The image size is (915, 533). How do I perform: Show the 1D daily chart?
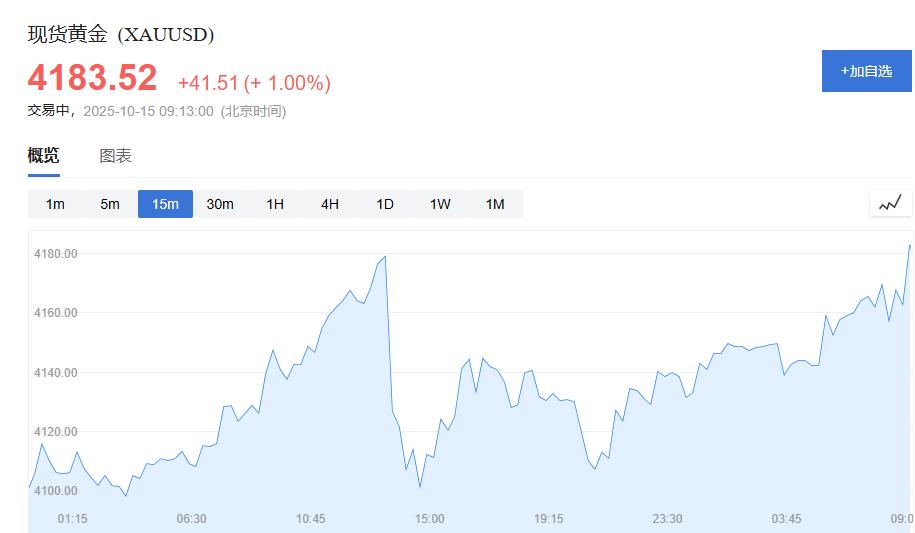tap(385, 204)
